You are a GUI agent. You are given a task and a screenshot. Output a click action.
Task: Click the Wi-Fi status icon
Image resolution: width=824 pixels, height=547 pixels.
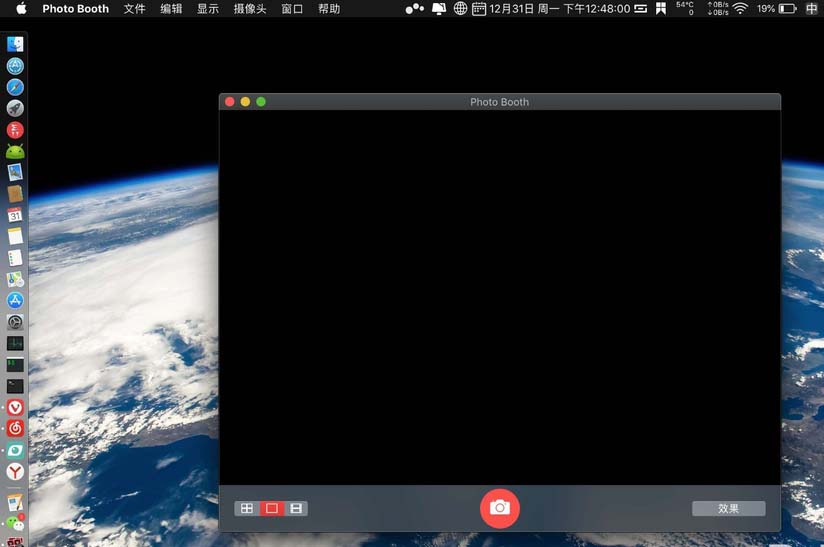[740, 9]
